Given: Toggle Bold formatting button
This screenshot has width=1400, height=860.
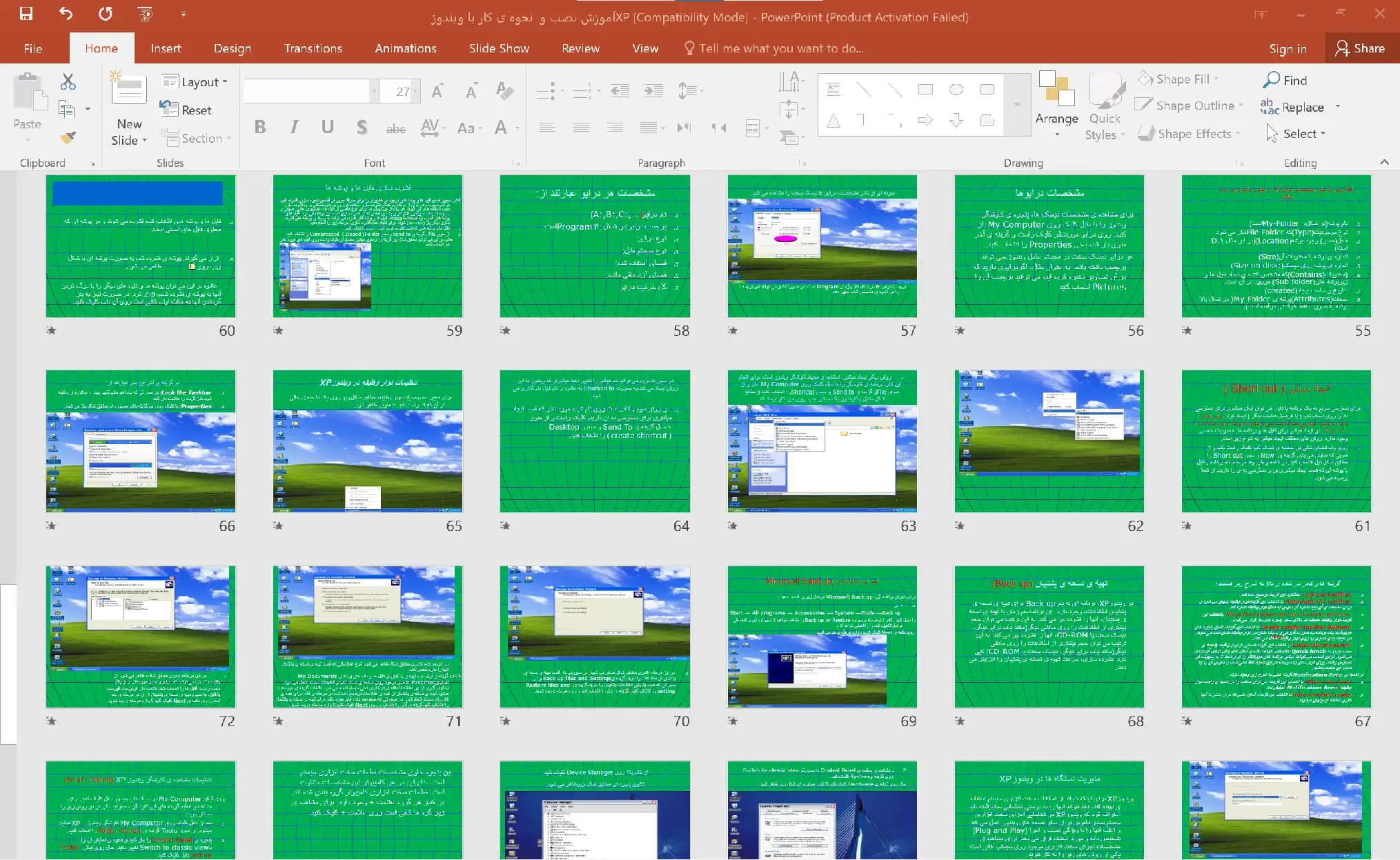Looking at the screenshot, I should (x=260, y=127).
